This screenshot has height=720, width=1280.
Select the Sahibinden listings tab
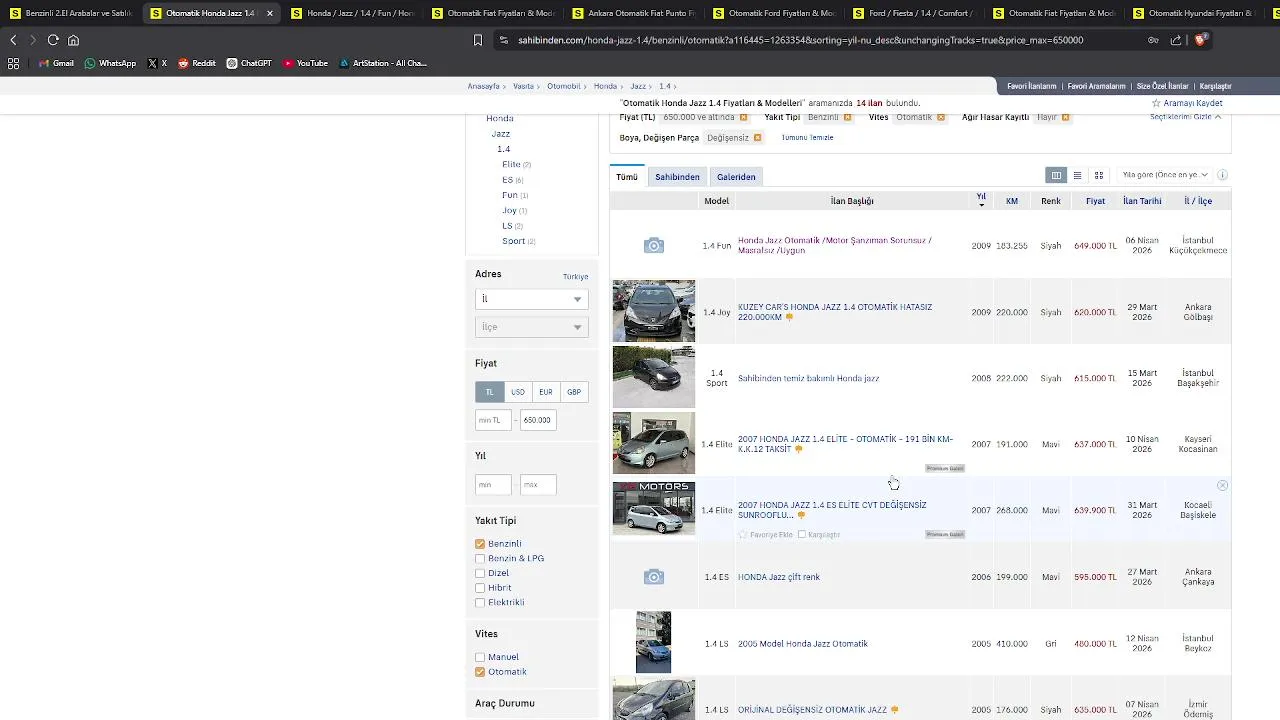pyautogui.click(x=677, y=177)
